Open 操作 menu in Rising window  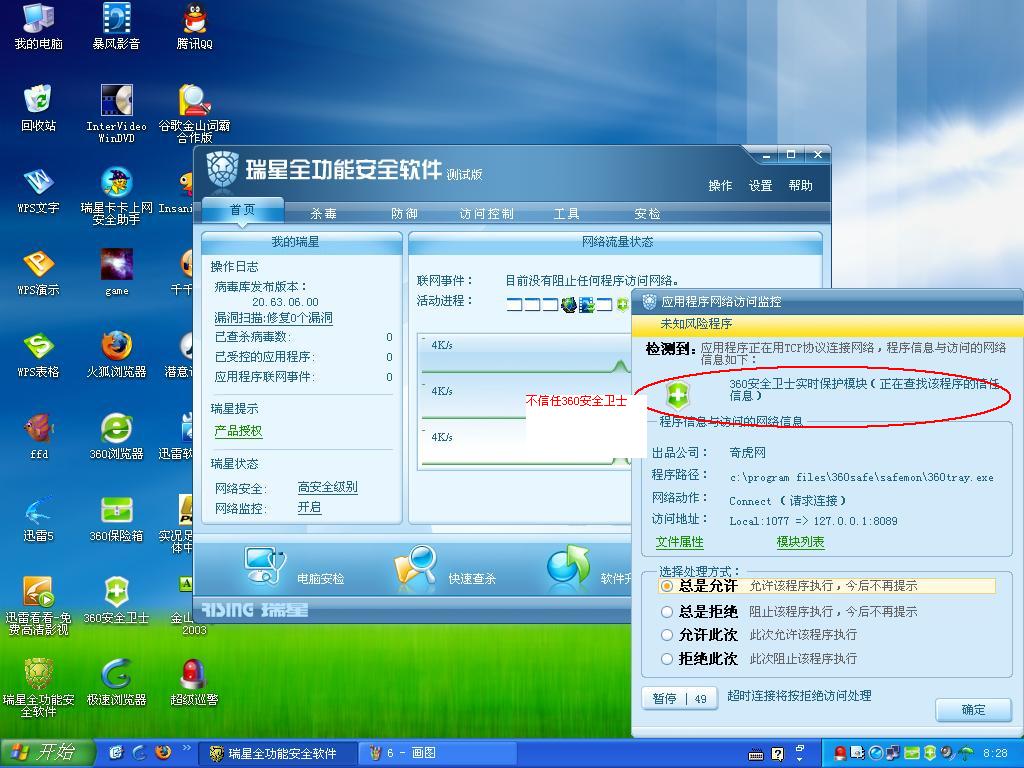720,185
